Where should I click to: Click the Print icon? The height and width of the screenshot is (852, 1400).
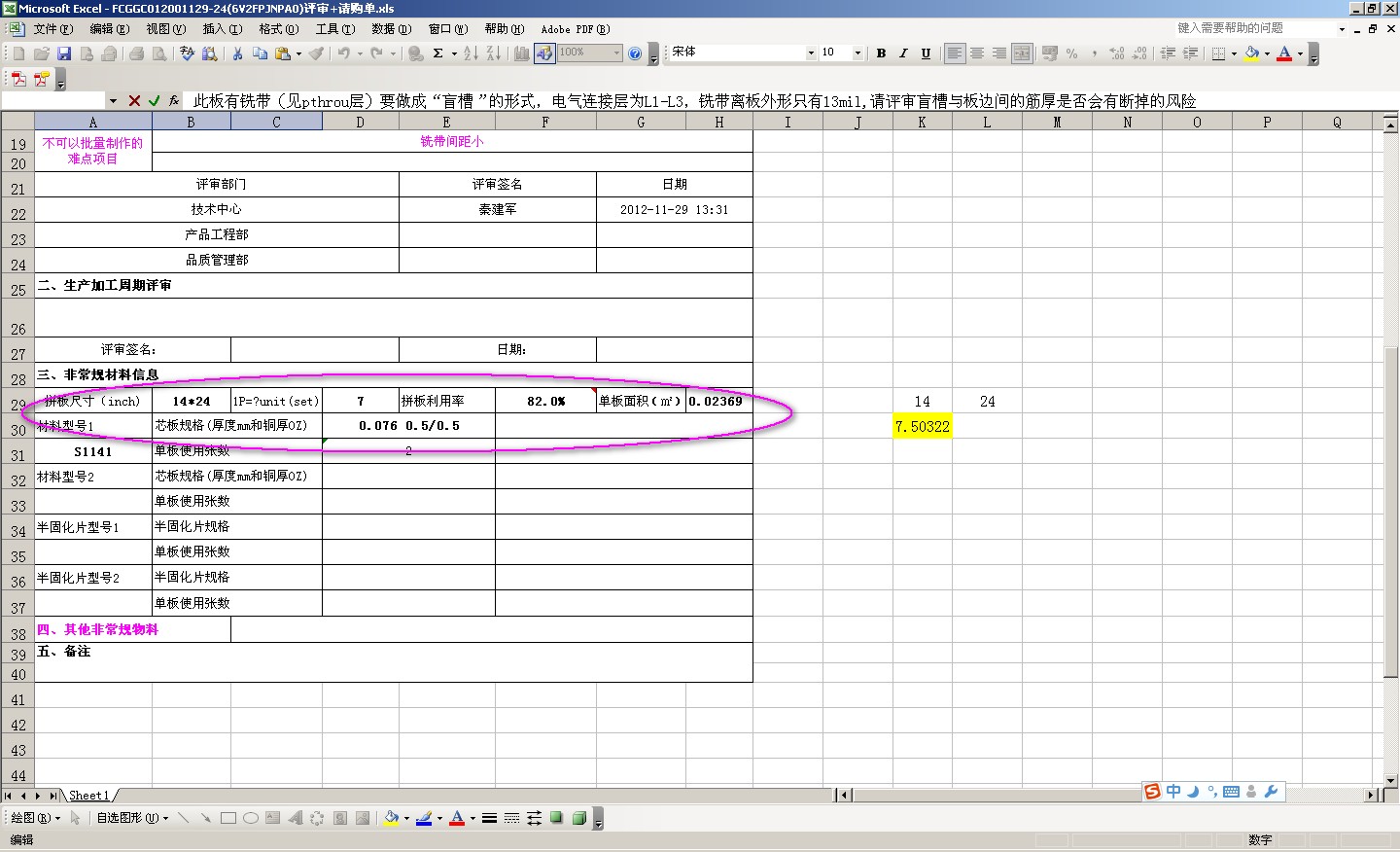[x=136, y=53]
